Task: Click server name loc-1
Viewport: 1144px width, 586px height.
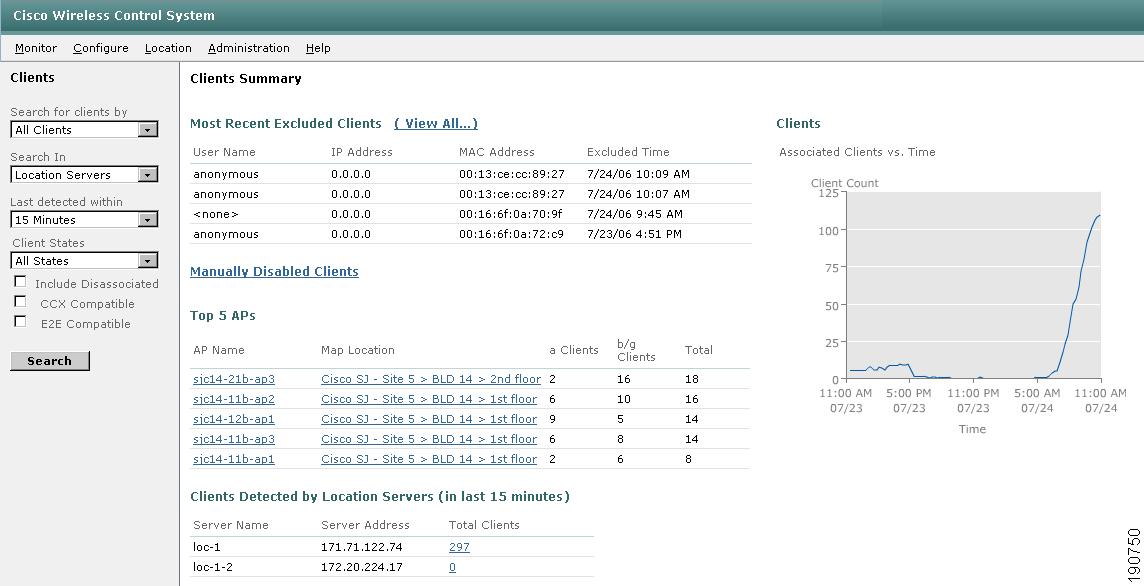Action: click(x=206, y=547)
